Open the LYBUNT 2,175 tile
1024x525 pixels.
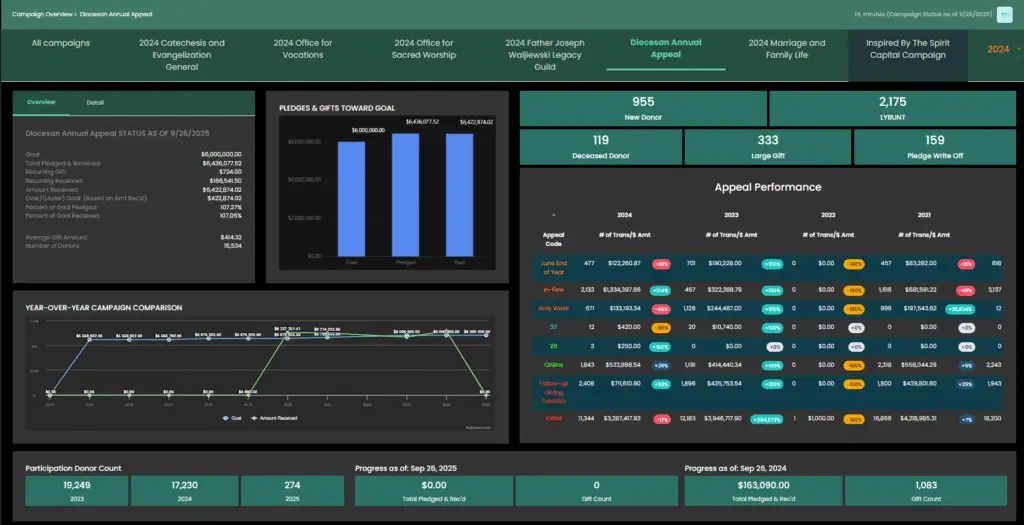tap(892, 108)
